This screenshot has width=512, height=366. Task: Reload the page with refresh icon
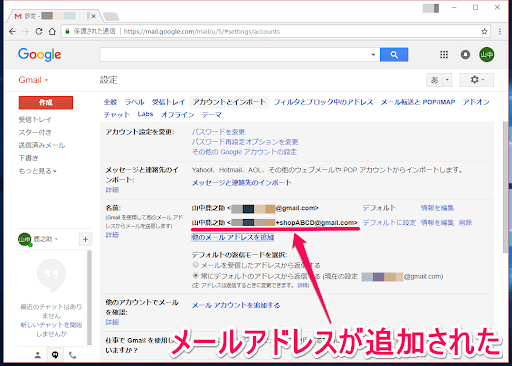pyautogui.click(x=39, y=32)
